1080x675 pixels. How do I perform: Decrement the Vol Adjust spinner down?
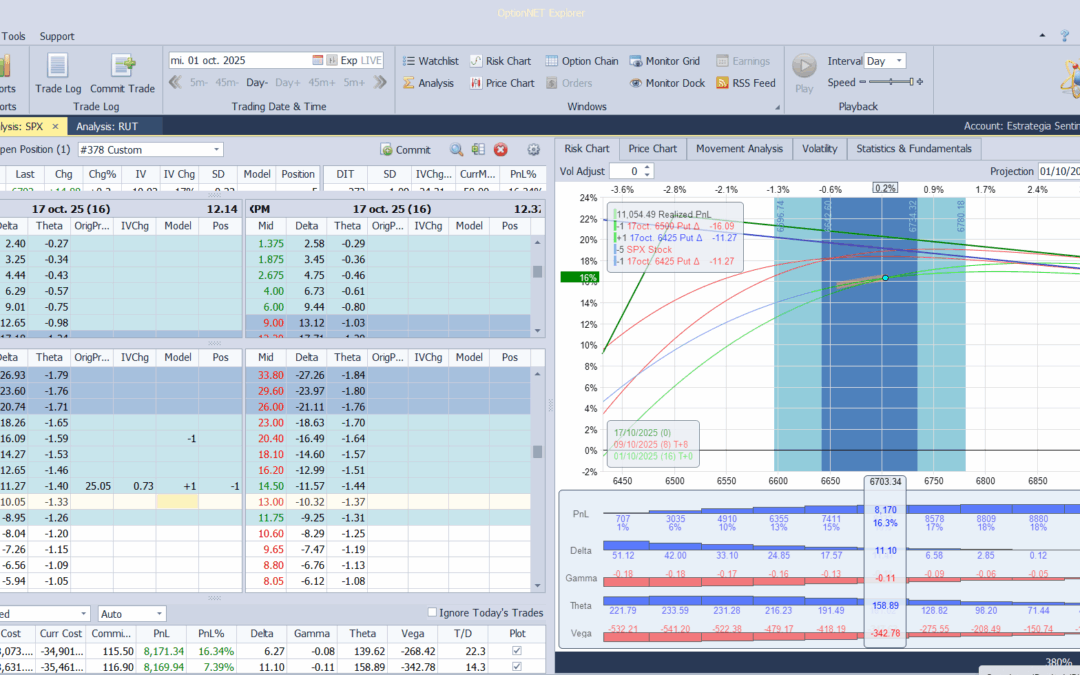[647, 175]
